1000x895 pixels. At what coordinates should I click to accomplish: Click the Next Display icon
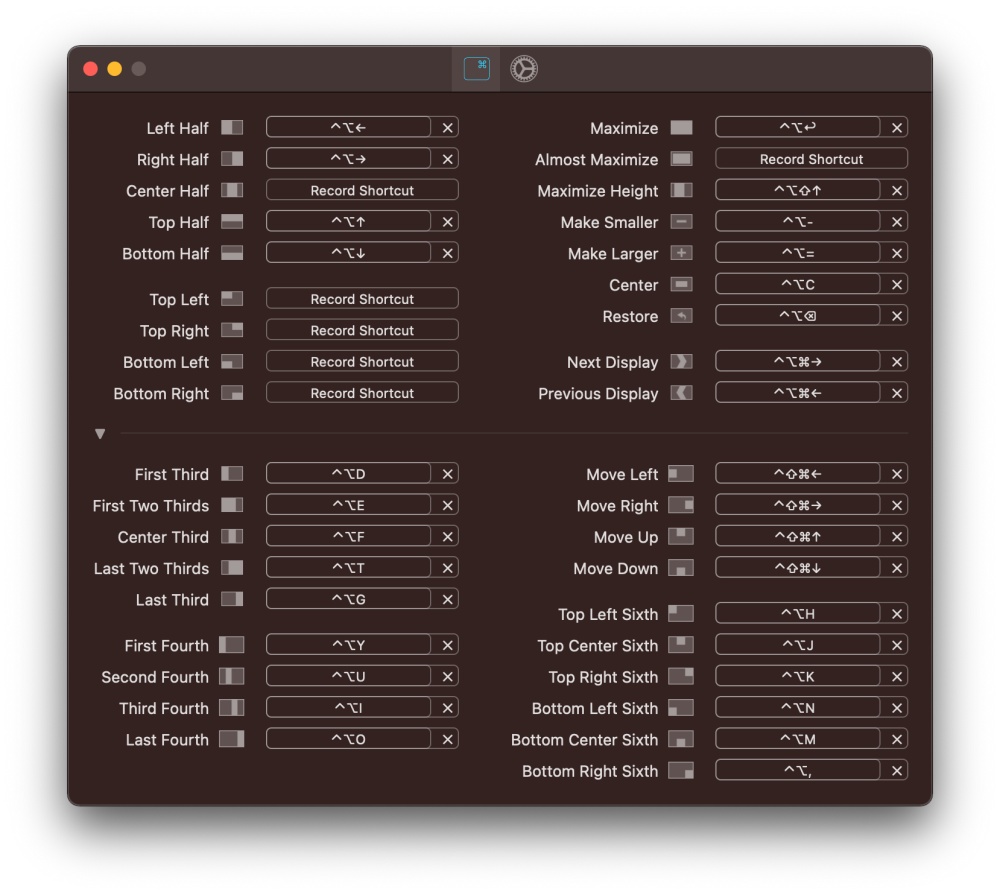click(x=681, y=362)
